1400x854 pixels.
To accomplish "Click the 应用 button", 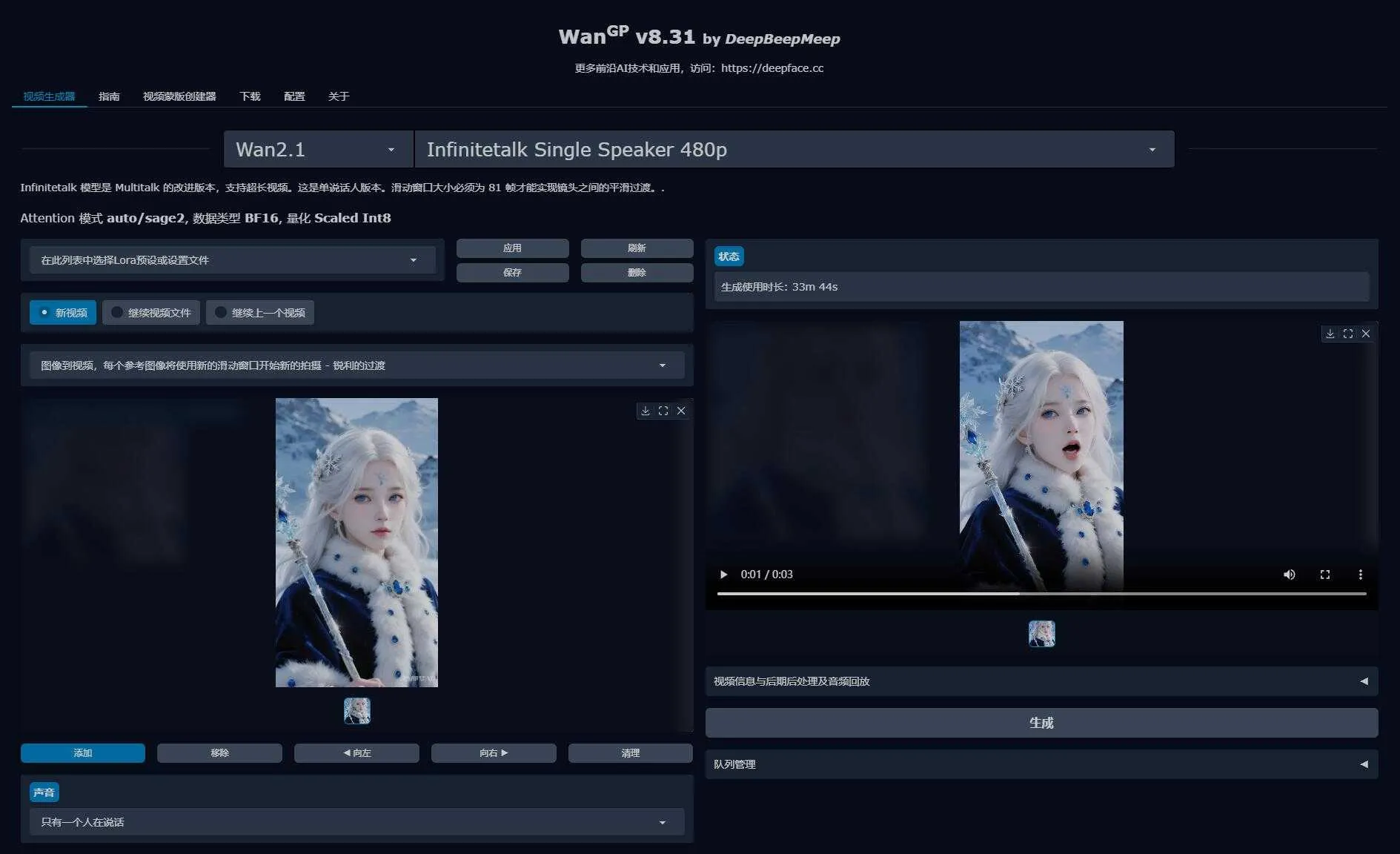I will pyautogui.click(x=513, y=248).
